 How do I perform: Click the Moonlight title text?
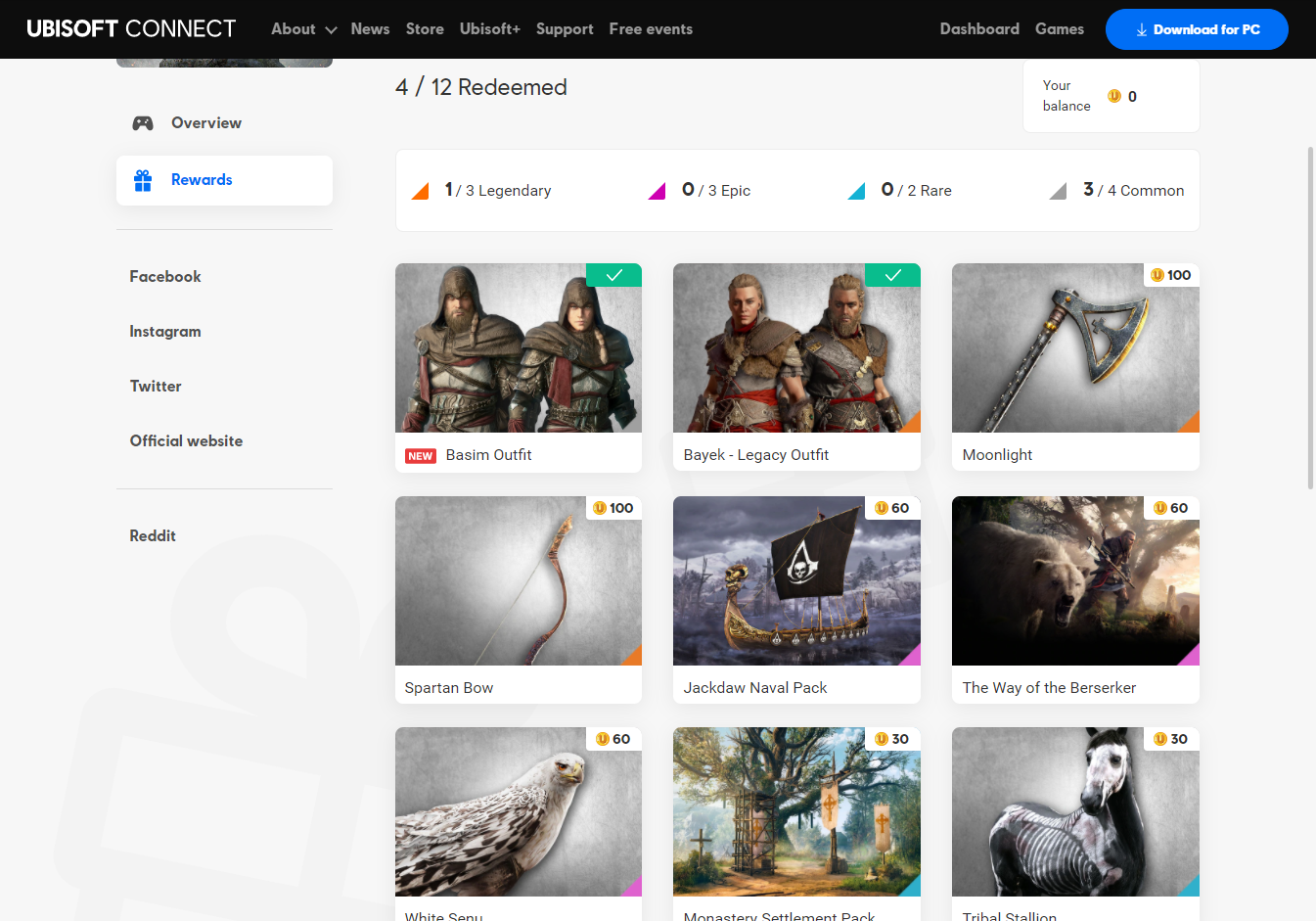[997, 455]
